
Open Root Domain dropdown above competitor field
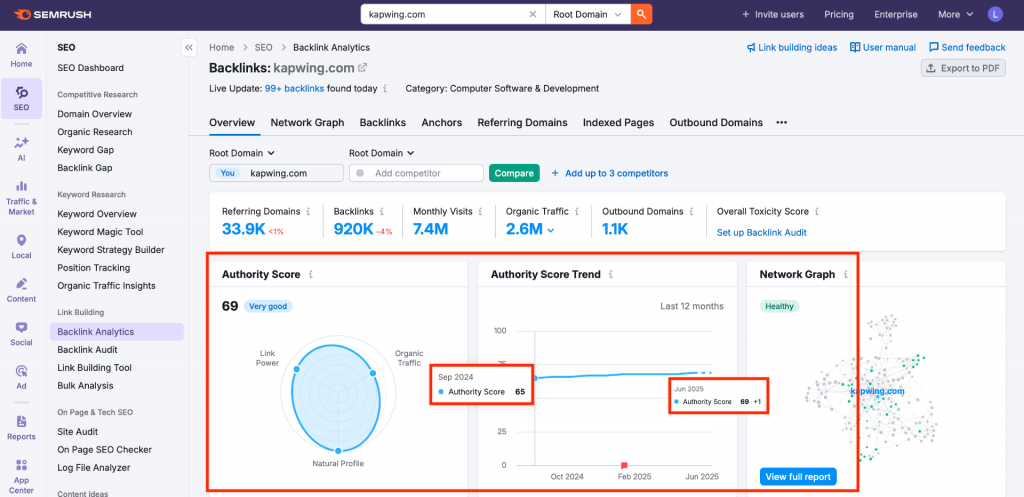click(381, 153)
